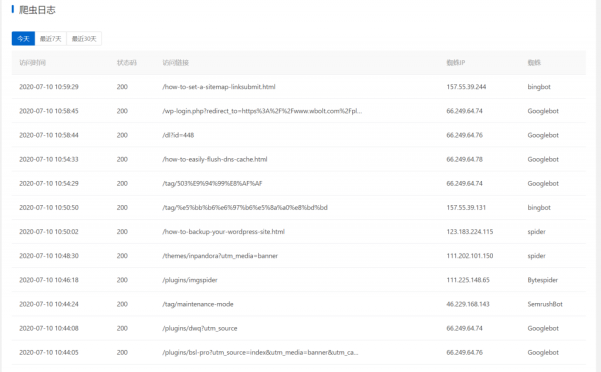Switch to the 最近30天 tab
This screenshot has height=372, width=601.
(84, 39)
